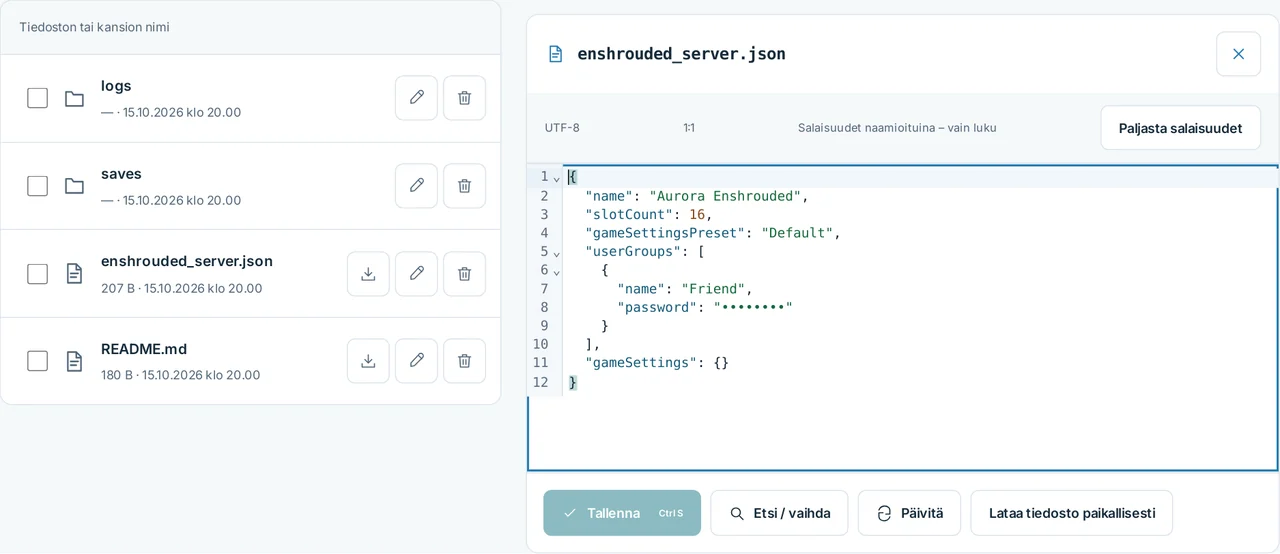Delete the saves folder
This screenshot has width=1280, height=554.
(x=464, y=186)
